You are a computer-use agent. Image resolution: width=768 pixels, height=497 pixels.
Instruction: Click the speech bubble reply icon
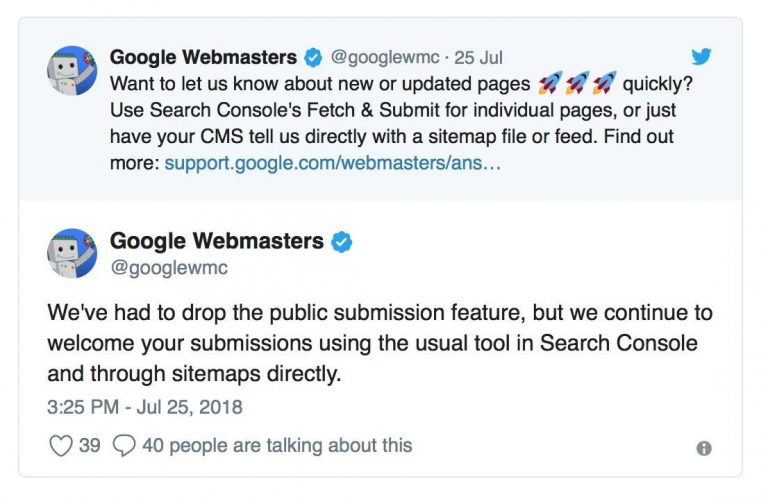[x=124, y=445]
